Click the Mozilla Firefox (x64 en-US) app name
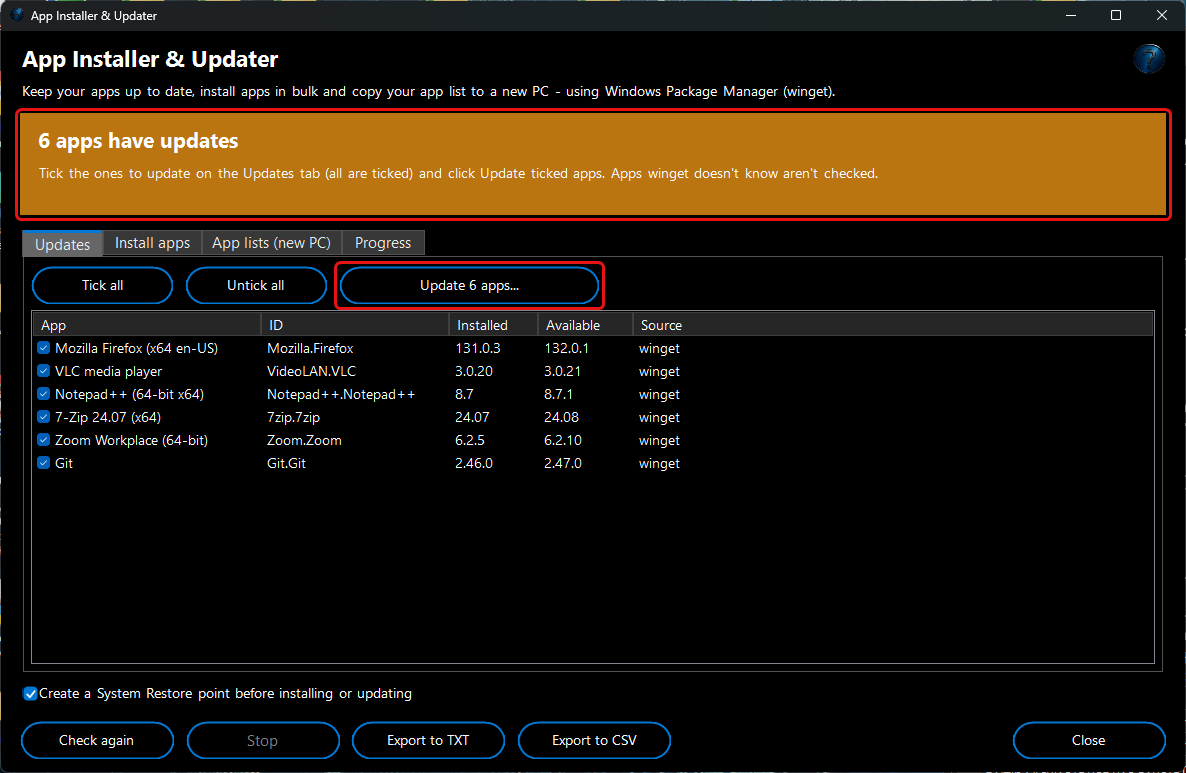The height and width of the screenshot is (773, 1186). (136, 348)
